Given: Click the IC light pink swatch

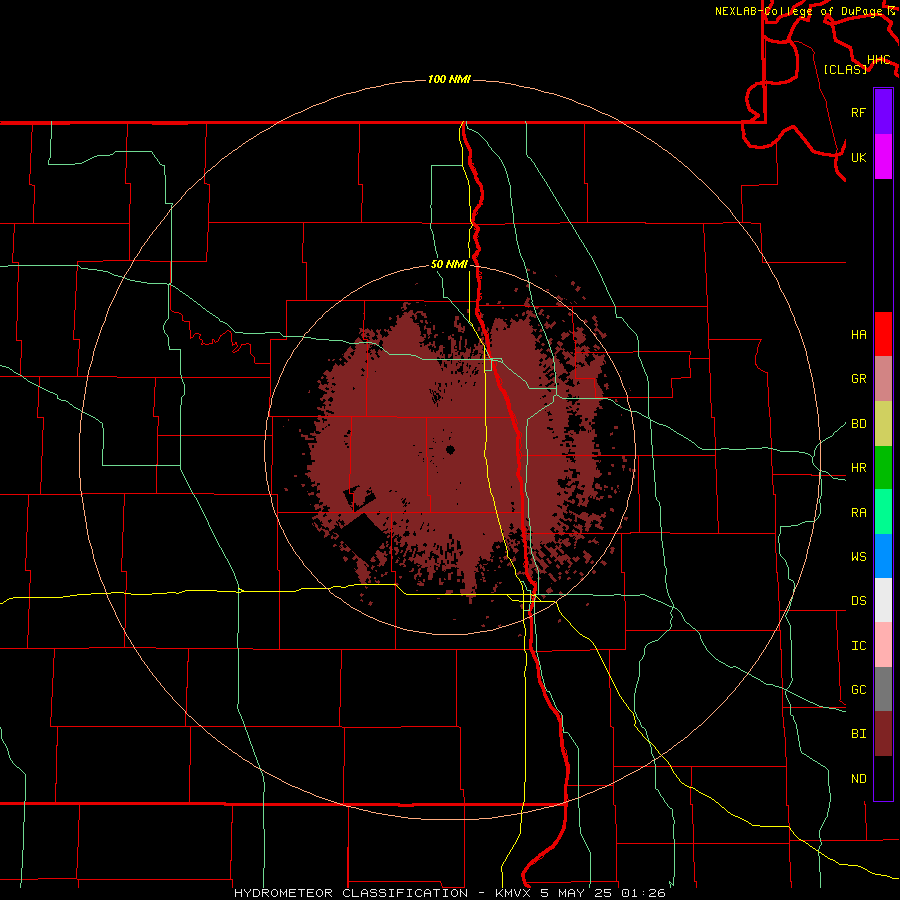Looking at the screenshot, I should [883, 645].
